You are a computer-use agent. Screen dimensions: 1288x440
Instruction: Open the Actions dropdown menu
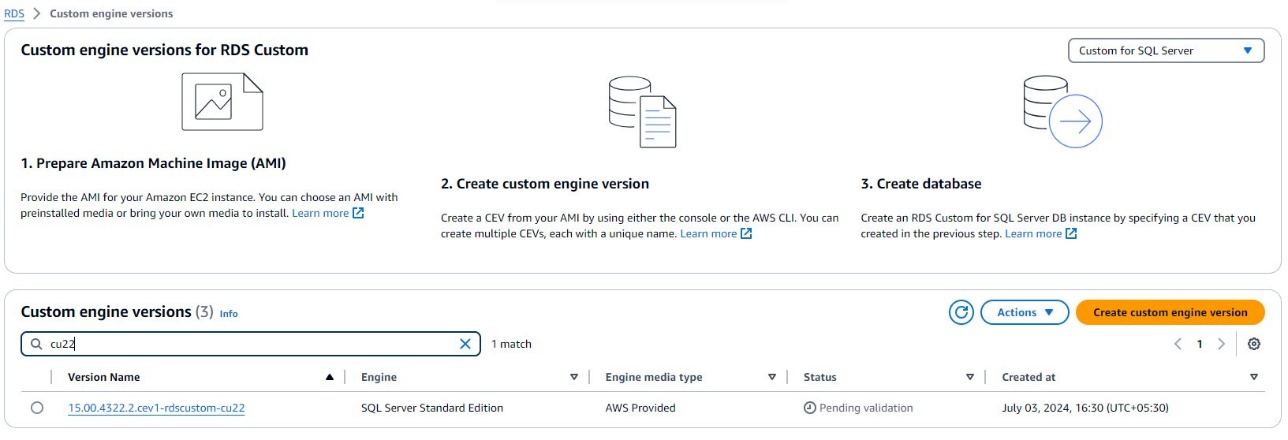tap(1026, 312)
